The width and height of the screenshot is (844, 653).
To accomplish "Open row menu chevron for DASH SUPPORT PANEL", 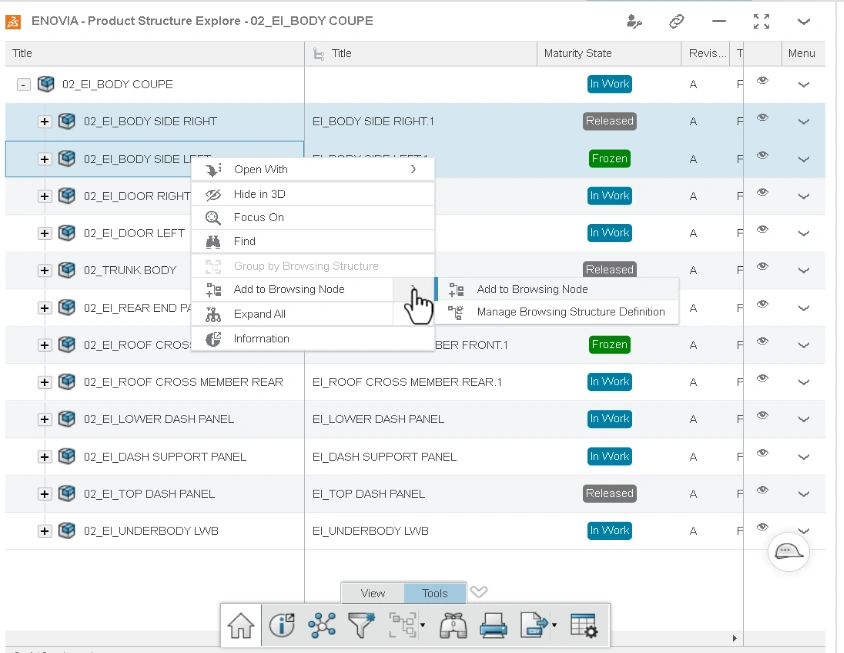I will click(803, 457).
